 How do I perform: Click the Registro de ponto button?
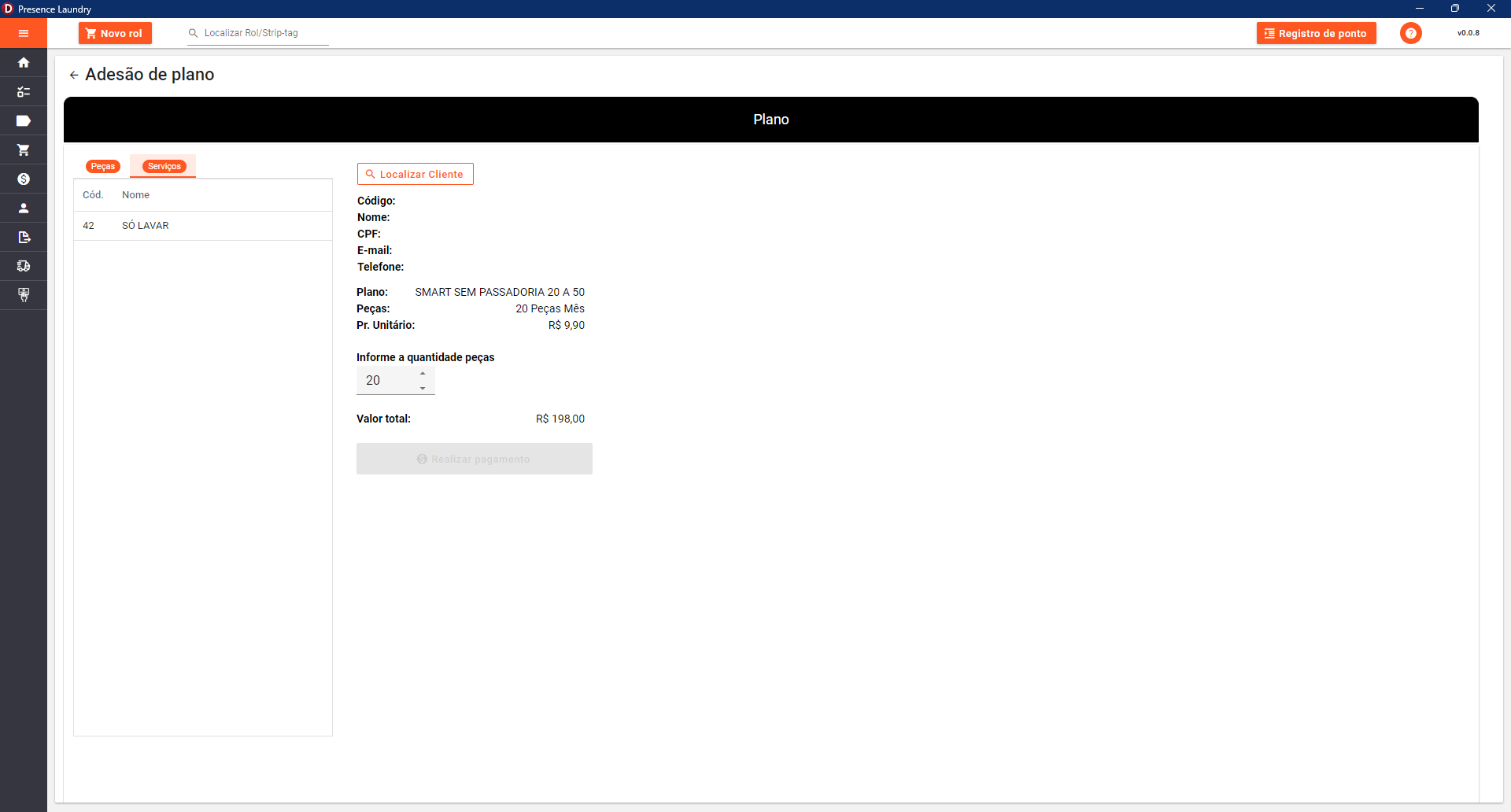pyautogui.click(x=1317, y=33)
